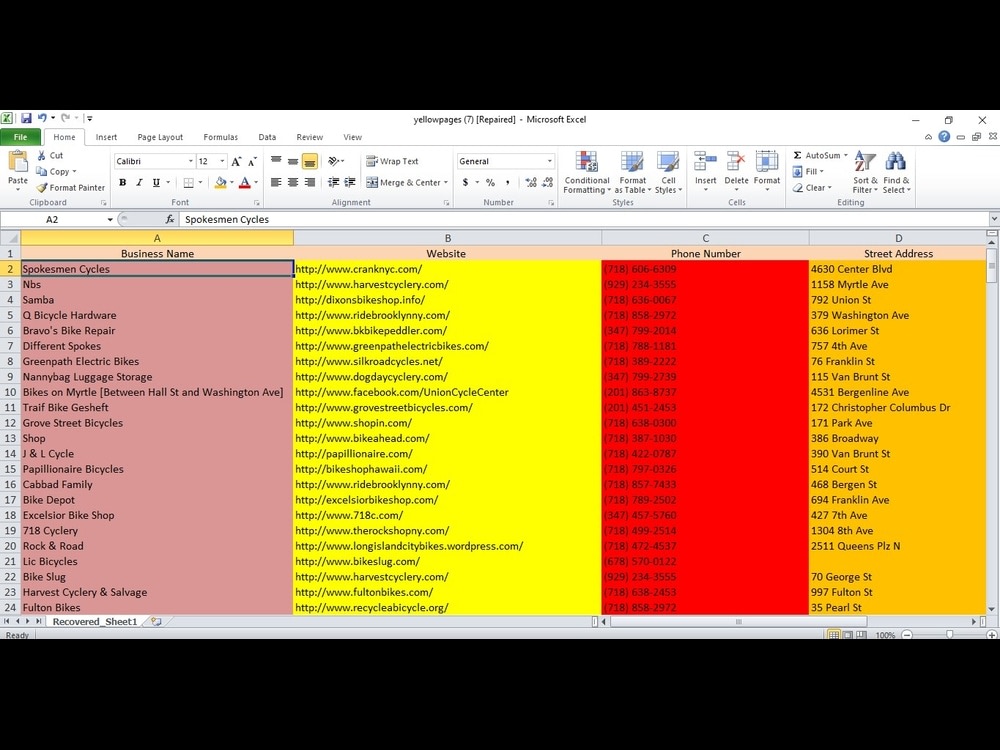Click Delete cells button
This screenshot has width=1000, height=750.
(737, 171)
